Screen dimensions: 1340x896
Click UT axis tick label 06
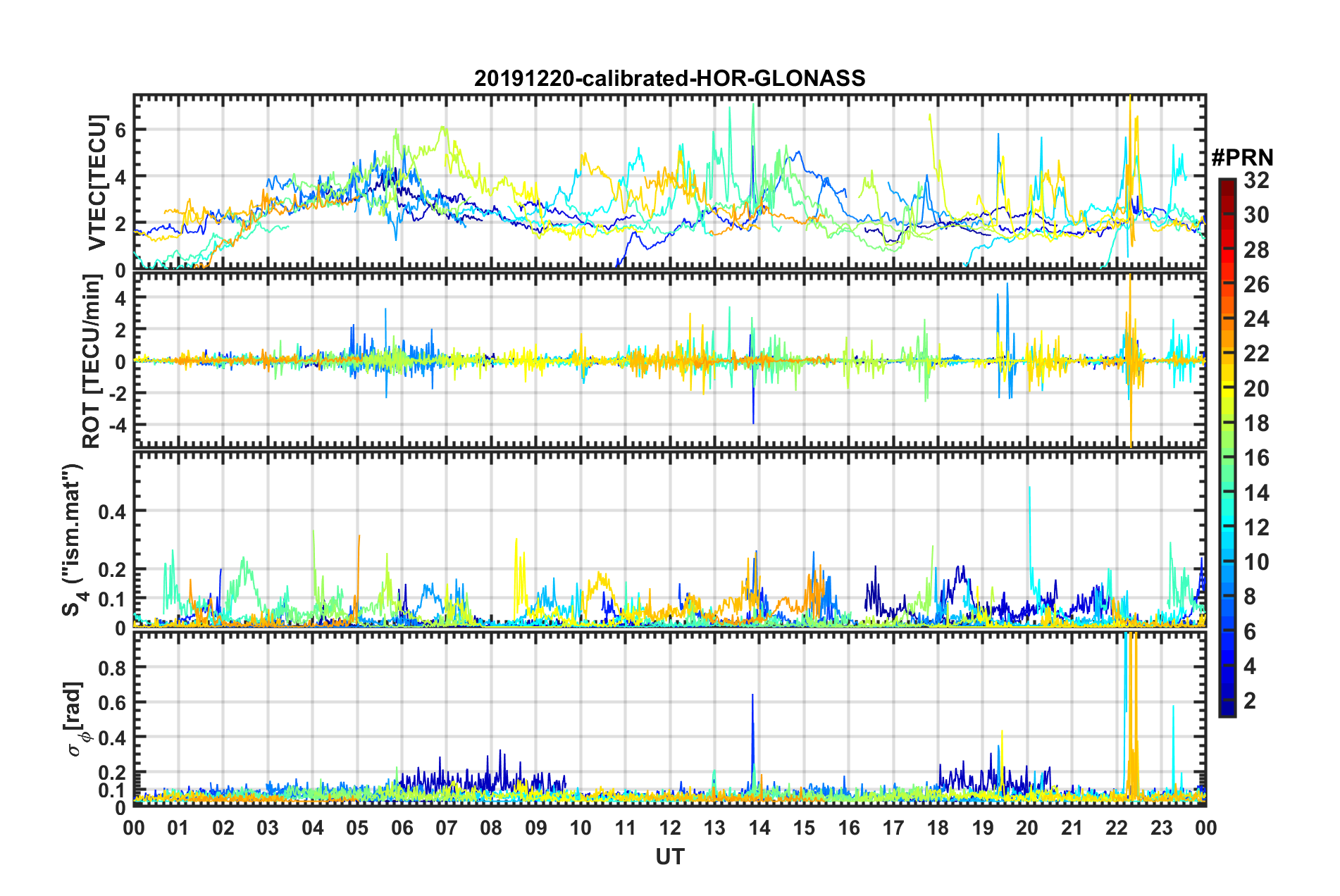402,827
